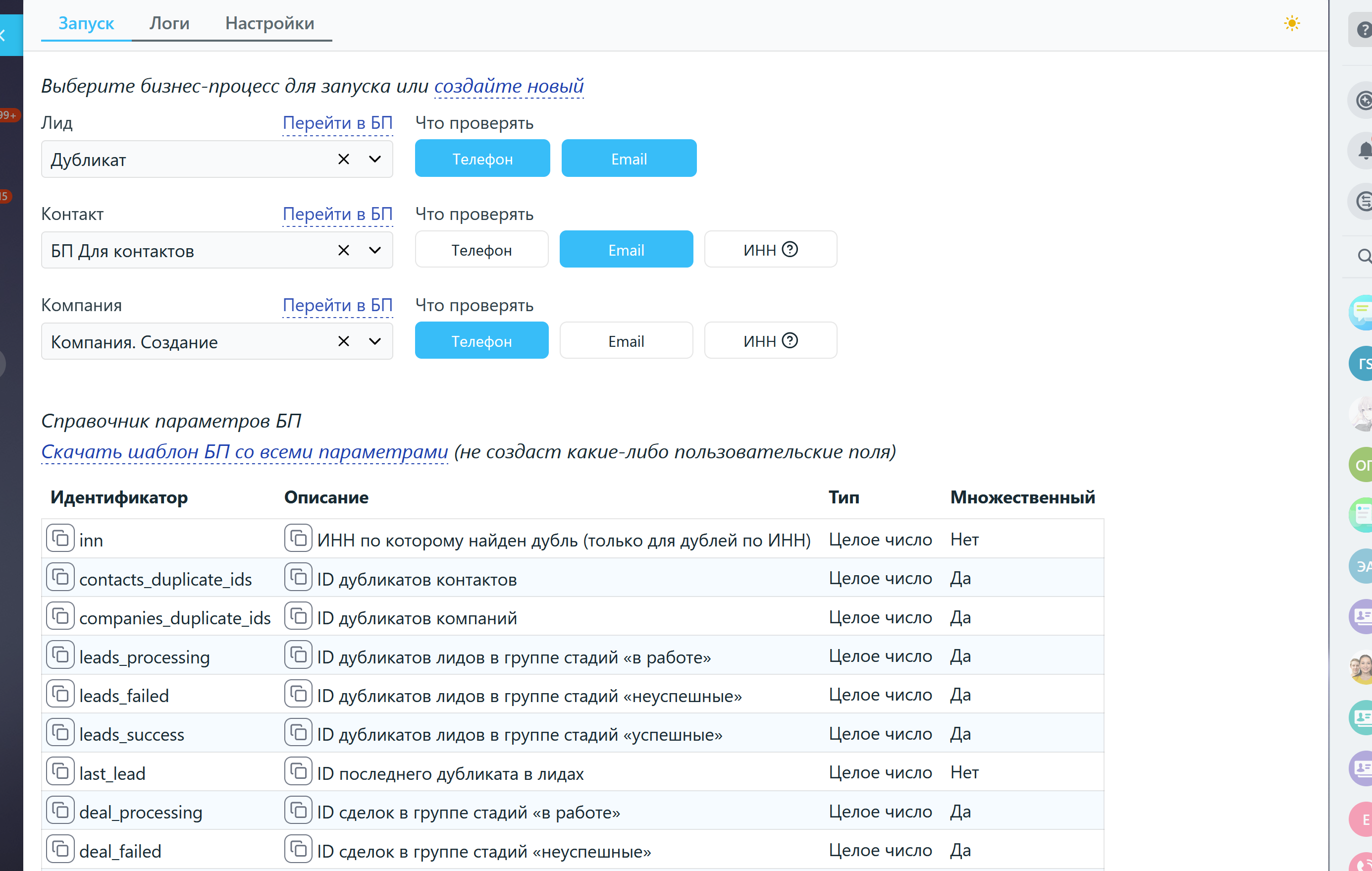Image resolution: width=1372 pixels, height=871 pixels.
Task: Enable Email check for Компания
Action: coord(626,341)
